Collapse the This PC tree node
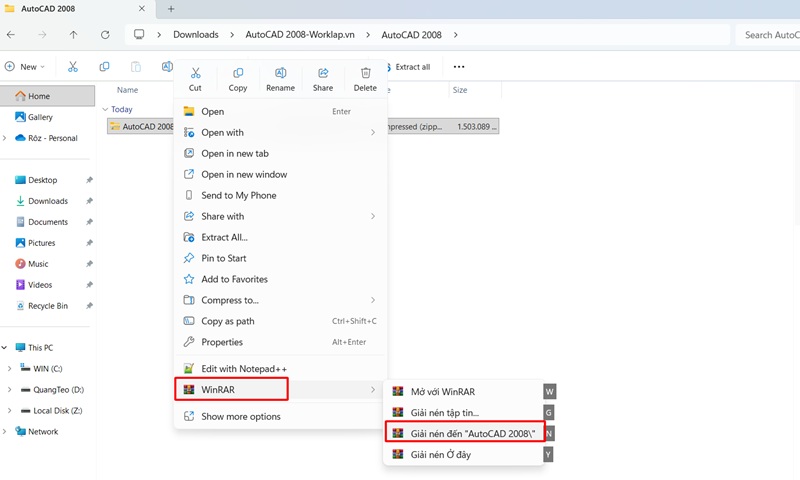 tap(5, 347)
